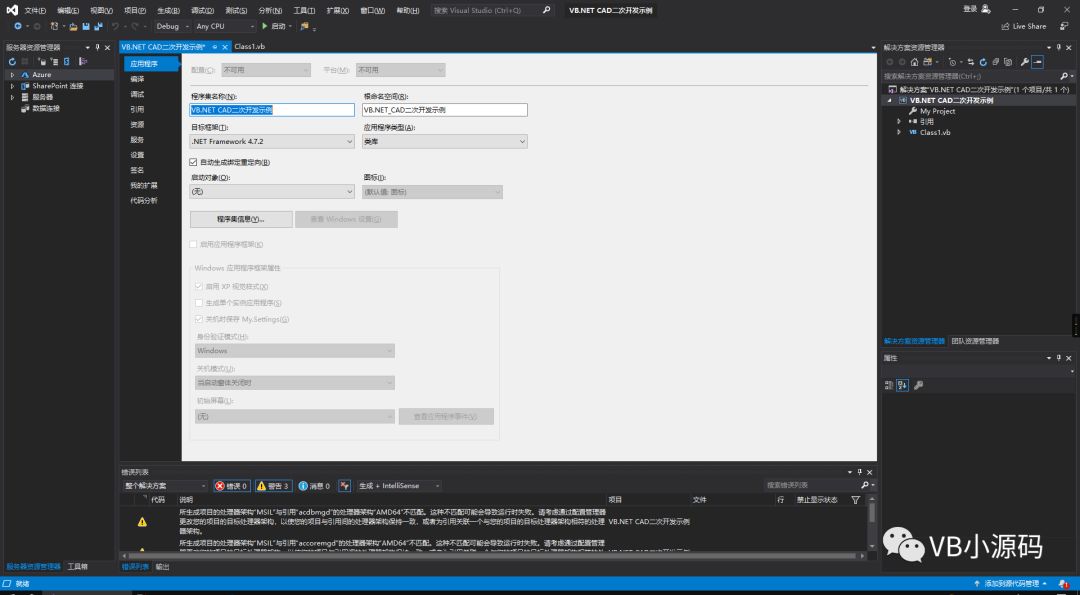Screen dimensions: 1080x595
Task: Select My Project in Solution Explorer
Action: click(937, 111)
